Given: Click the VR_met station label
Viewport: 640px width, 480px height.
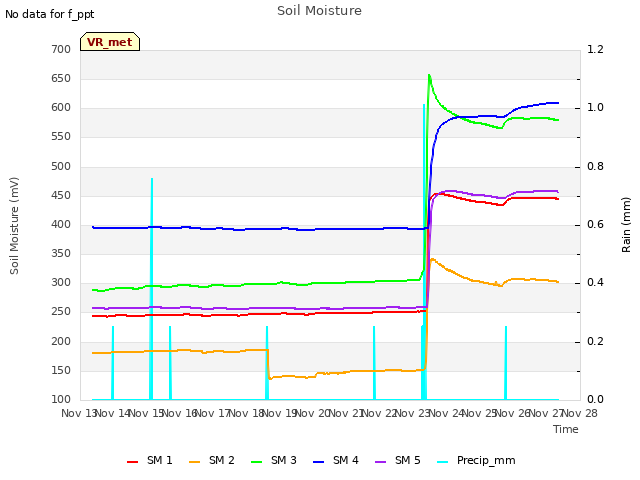Looking at the screenshot, I should pyautogui.click(x=110, y=42).
